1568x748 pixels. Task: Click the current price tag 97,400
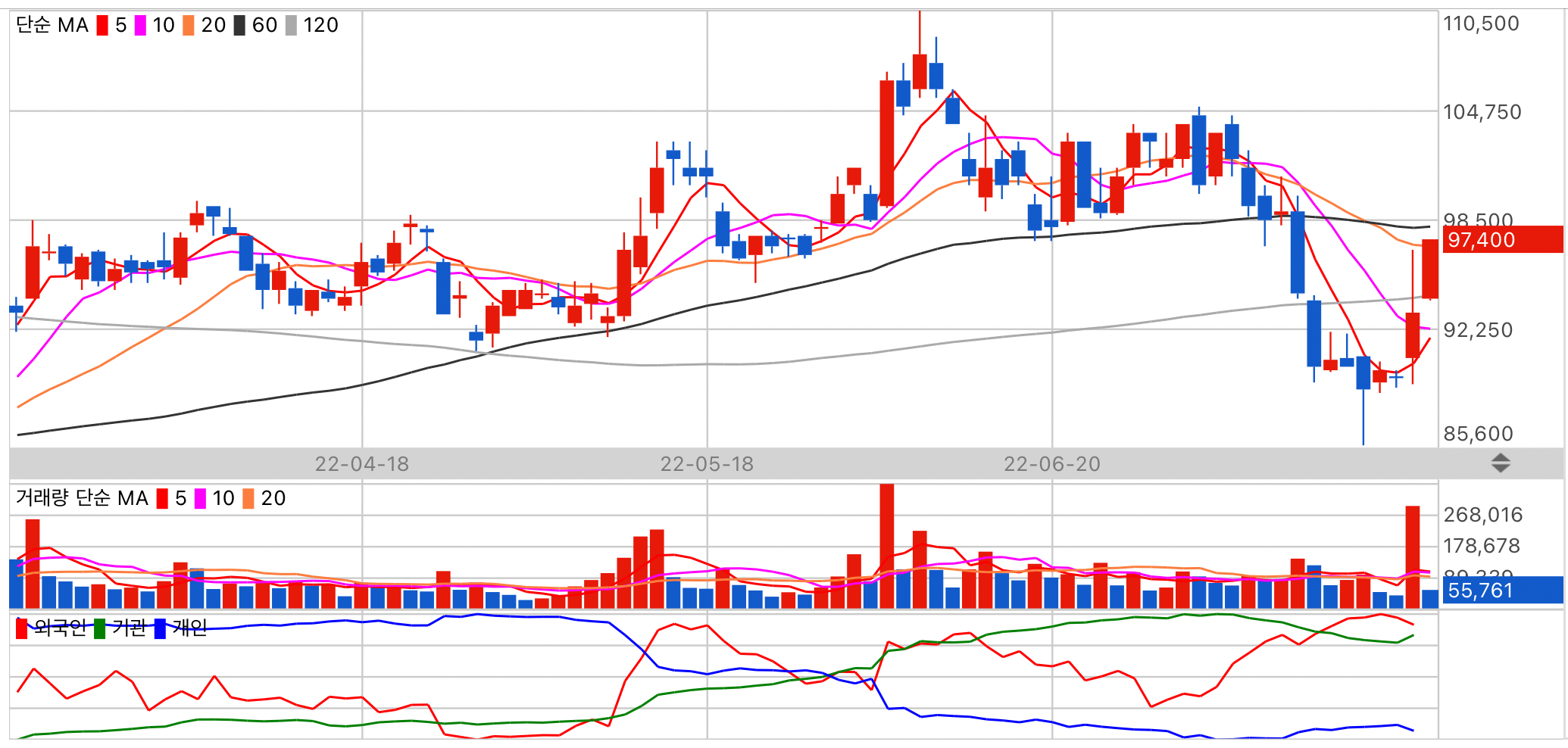pos(1503,240)
